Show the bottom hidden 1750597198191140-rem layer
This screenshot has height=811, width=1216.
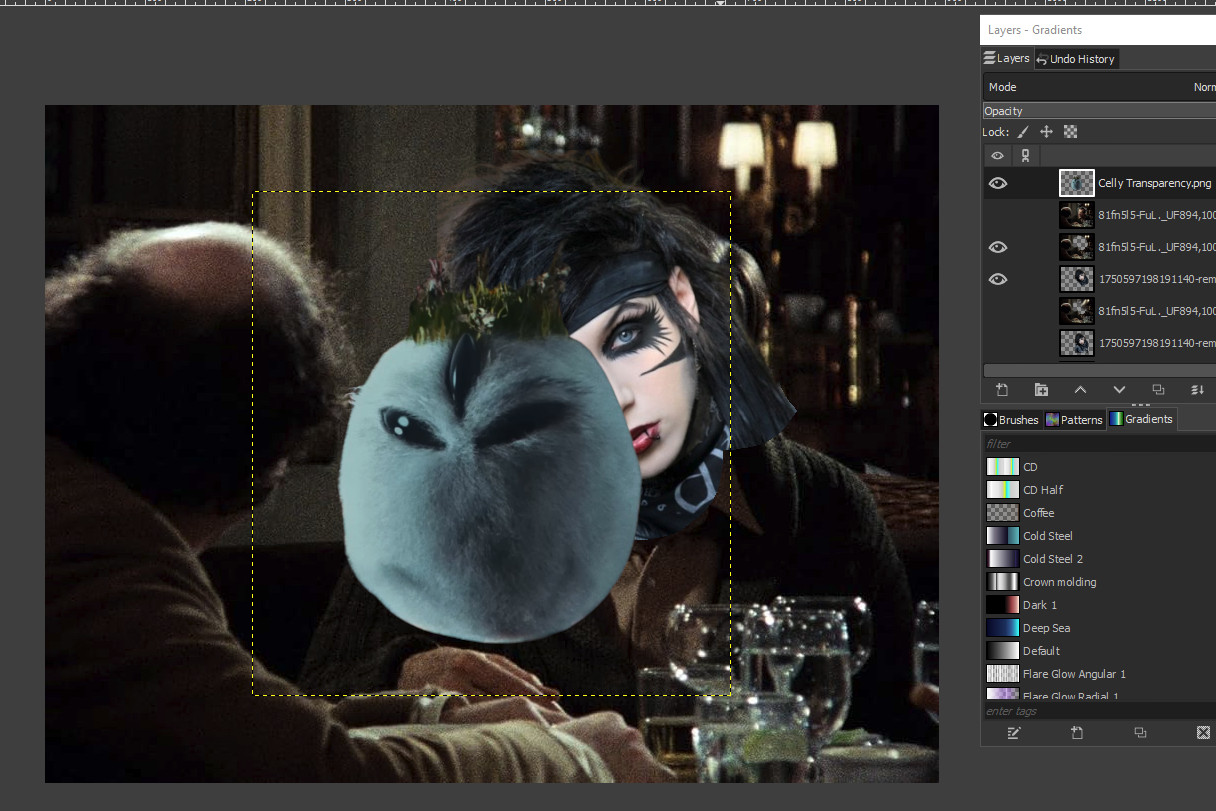(x=997, y=343)
